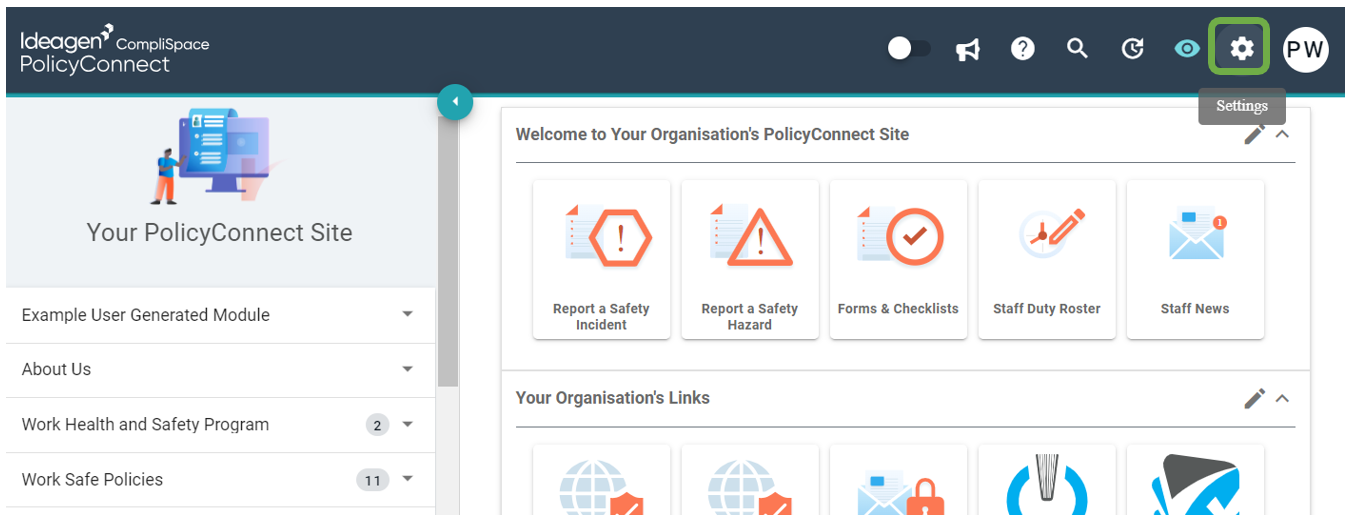
Task: Collapse the Welcome section chevron
Action: 1282,134
